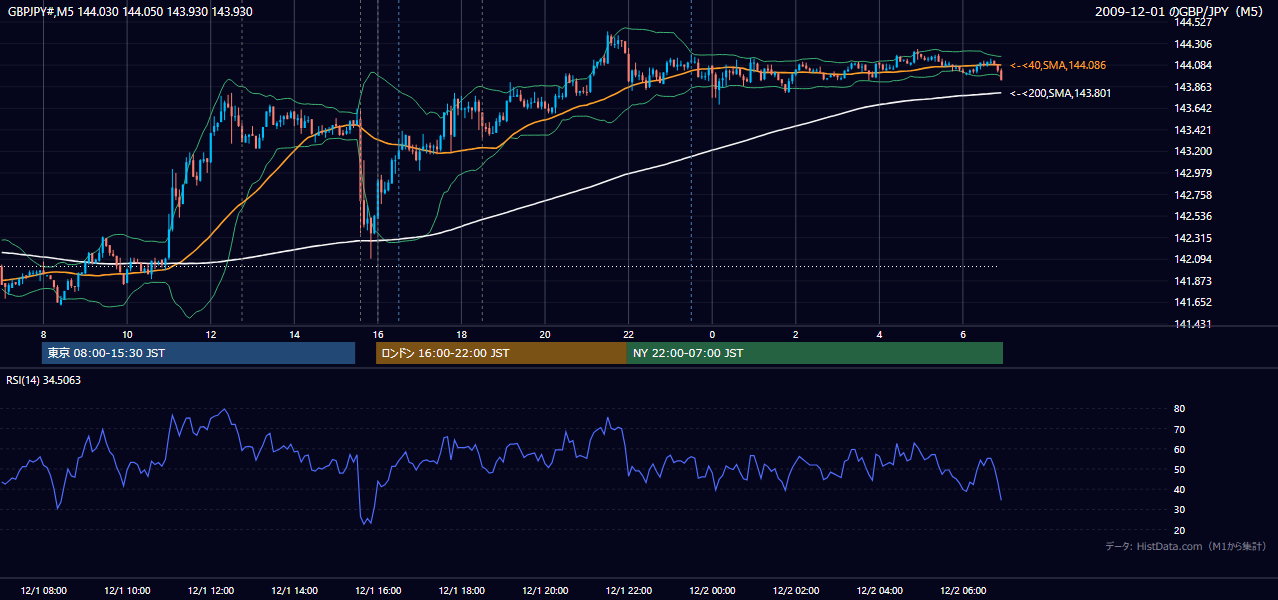This screenshot has height=600, width=1278.
Task: Select the 40 SMA label reading 144.086
Action: pos(1058,65)
